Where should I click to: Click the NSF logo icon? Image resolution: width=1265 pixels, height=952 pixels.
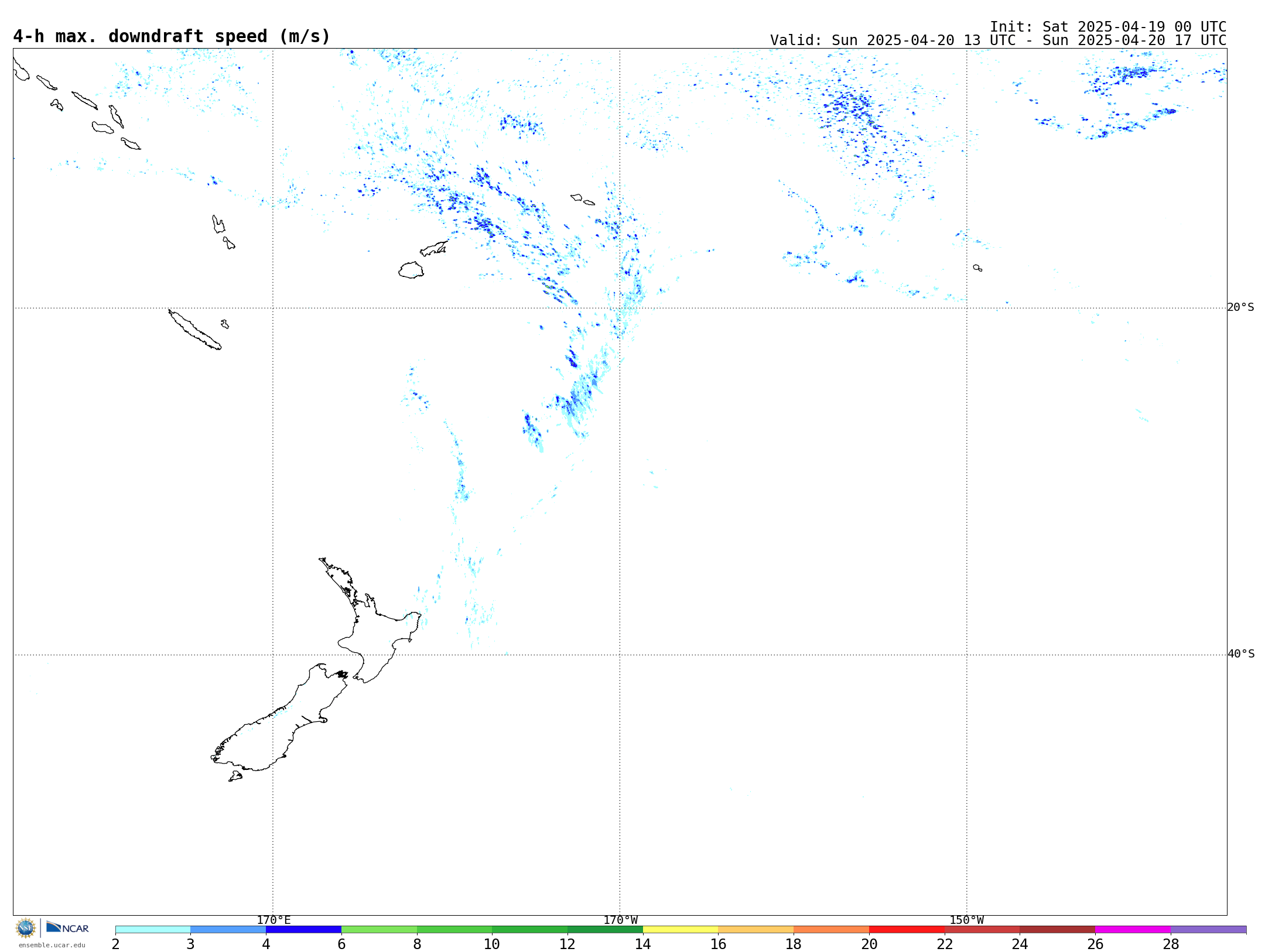click(x=26, y=928)
